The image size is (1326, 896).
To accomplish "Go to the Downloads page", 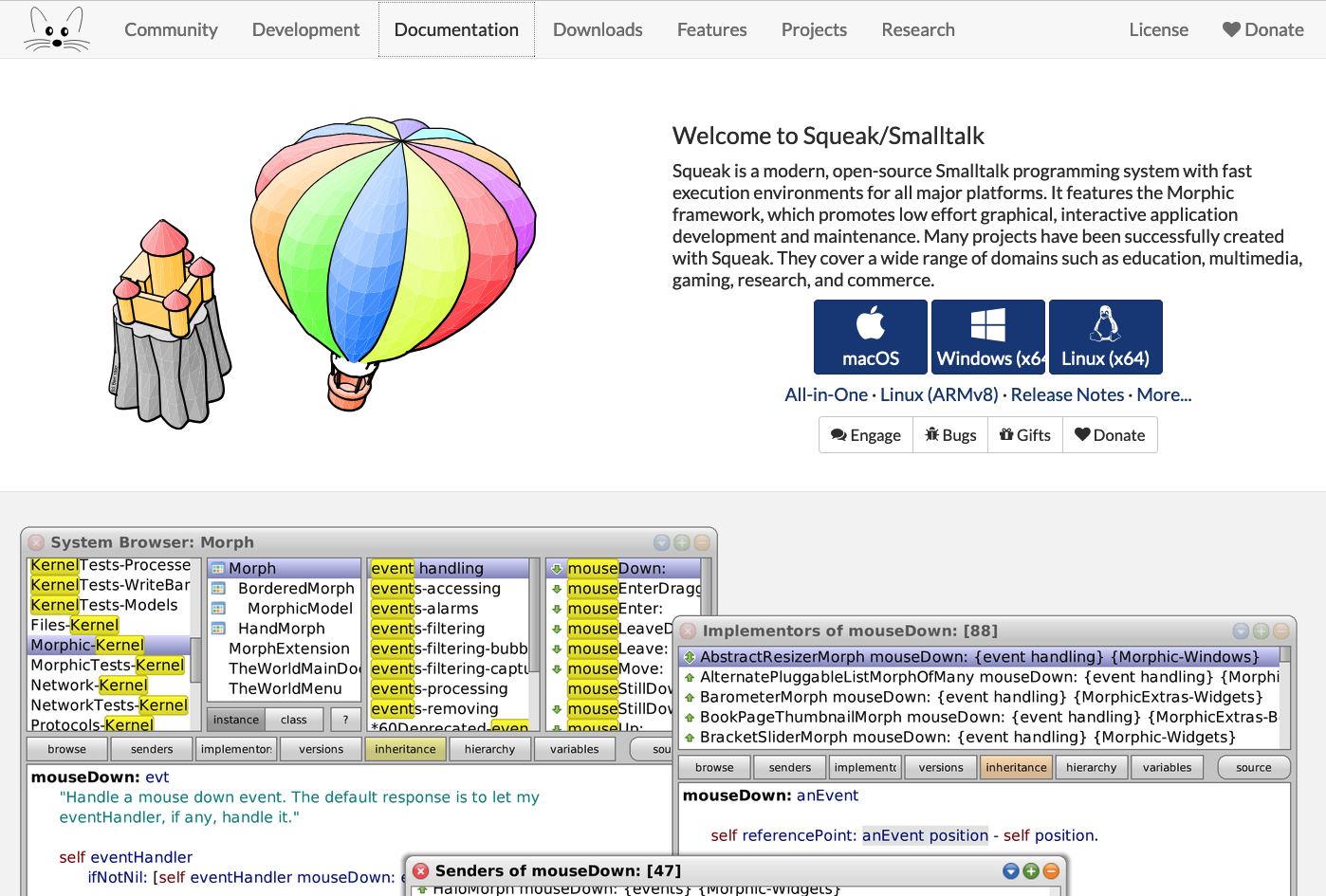I will [x=598, y=29].
